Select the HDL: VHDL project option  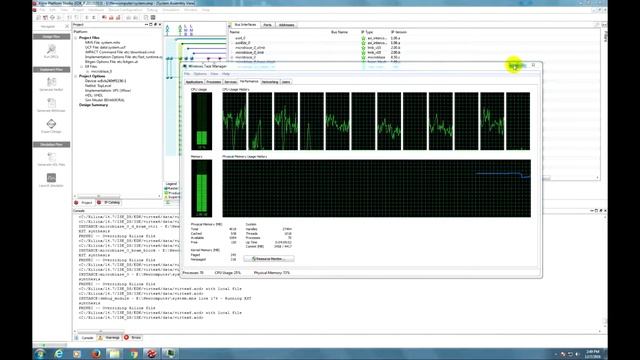(94, 95)
